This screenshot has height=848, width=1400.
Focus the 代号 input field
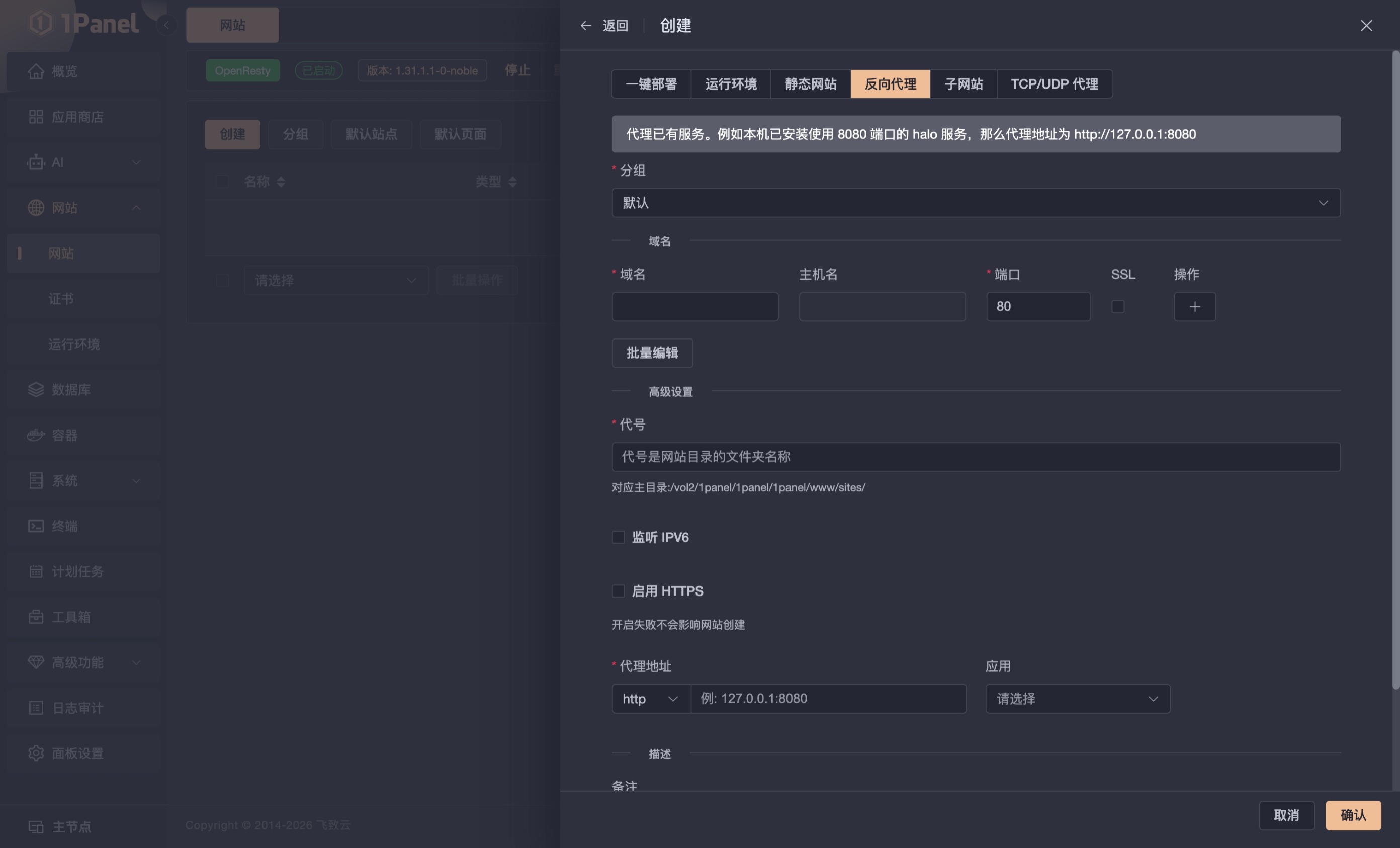pyautogui.click(x=976, y=457)
